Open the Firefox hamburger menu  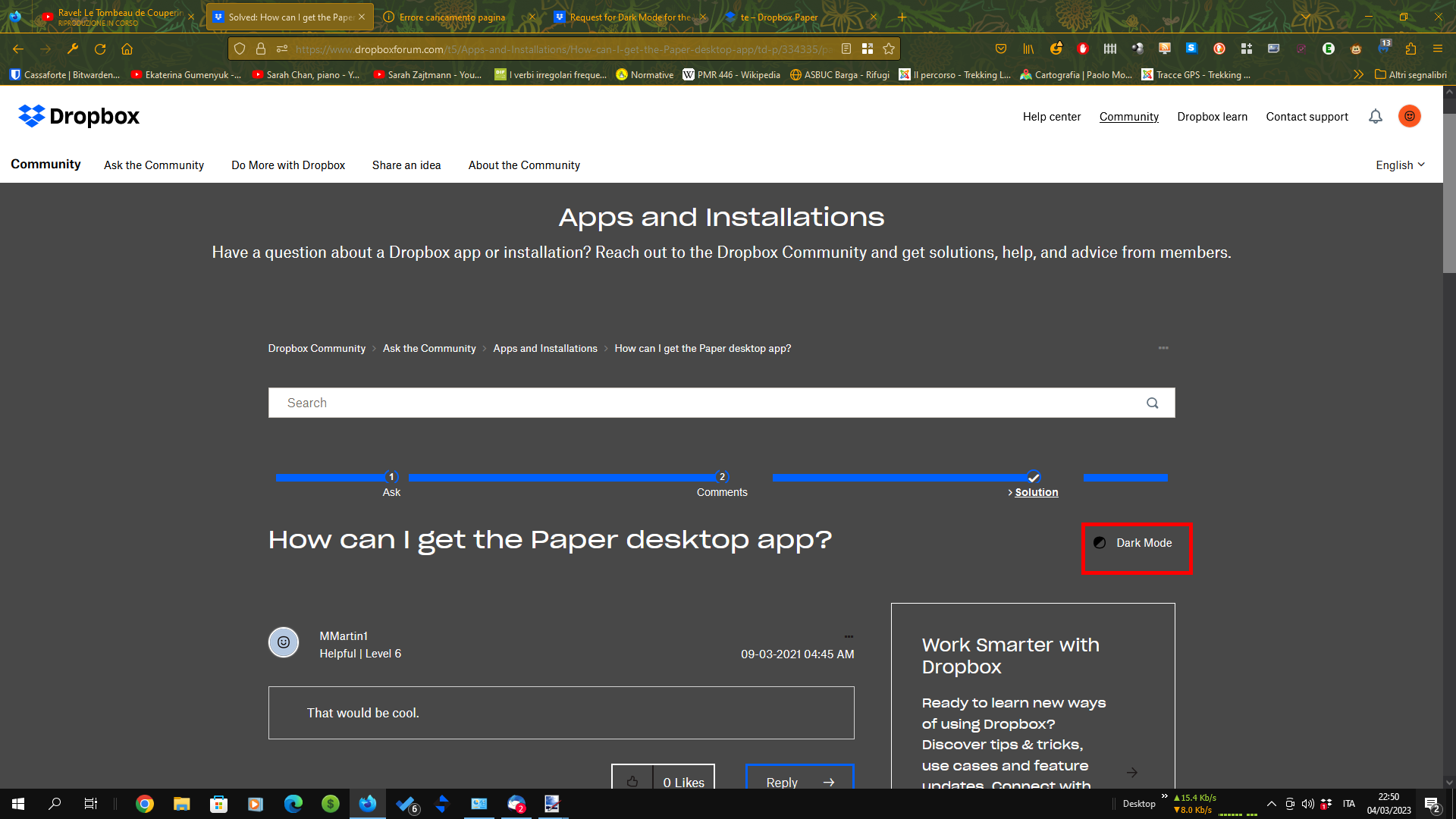[1438, 49]
